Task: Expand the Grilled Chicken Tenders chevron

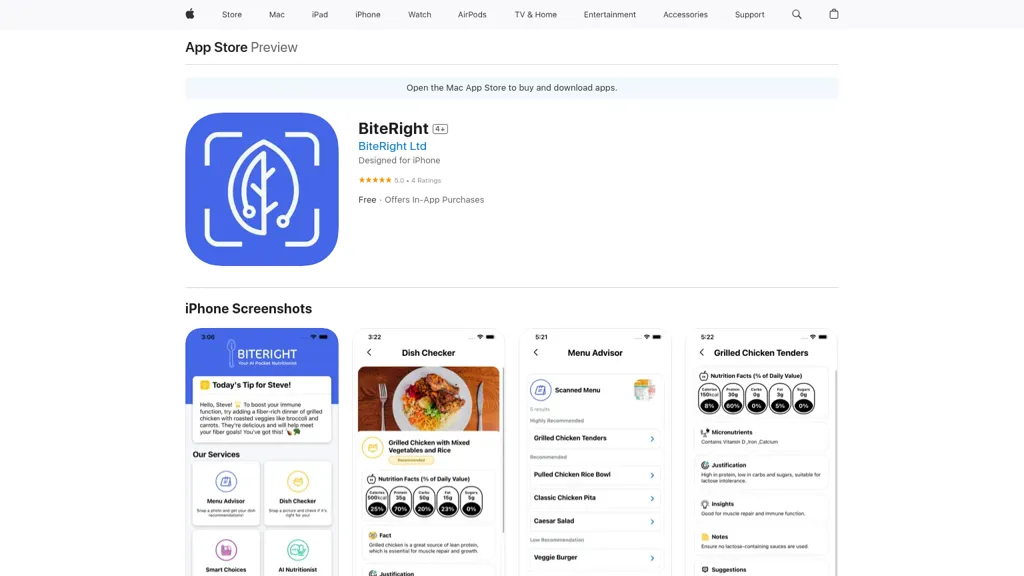Action: (652, 439)
